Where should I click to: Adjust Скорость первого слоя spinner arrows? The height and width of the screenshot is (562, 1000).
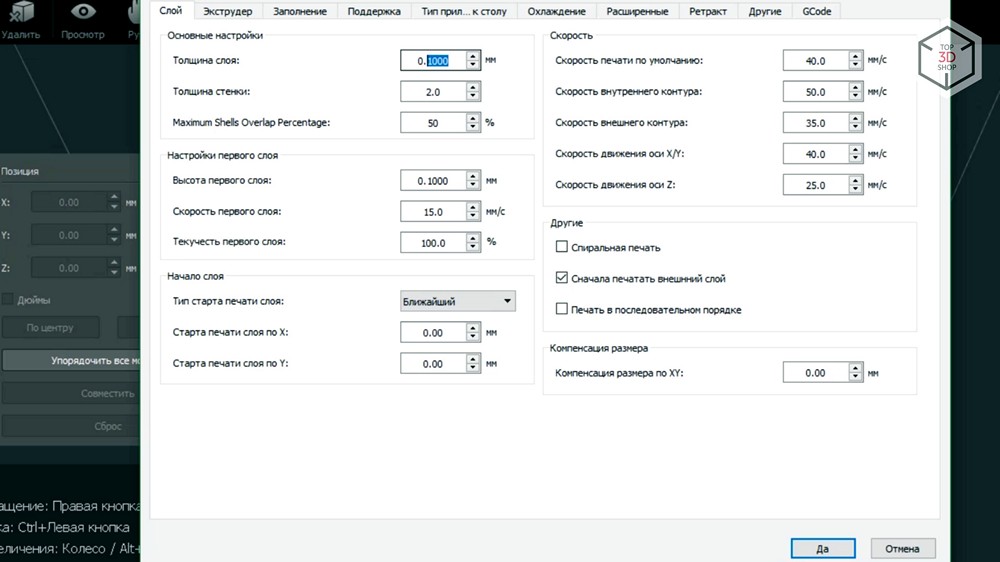(x=473, y=212)
